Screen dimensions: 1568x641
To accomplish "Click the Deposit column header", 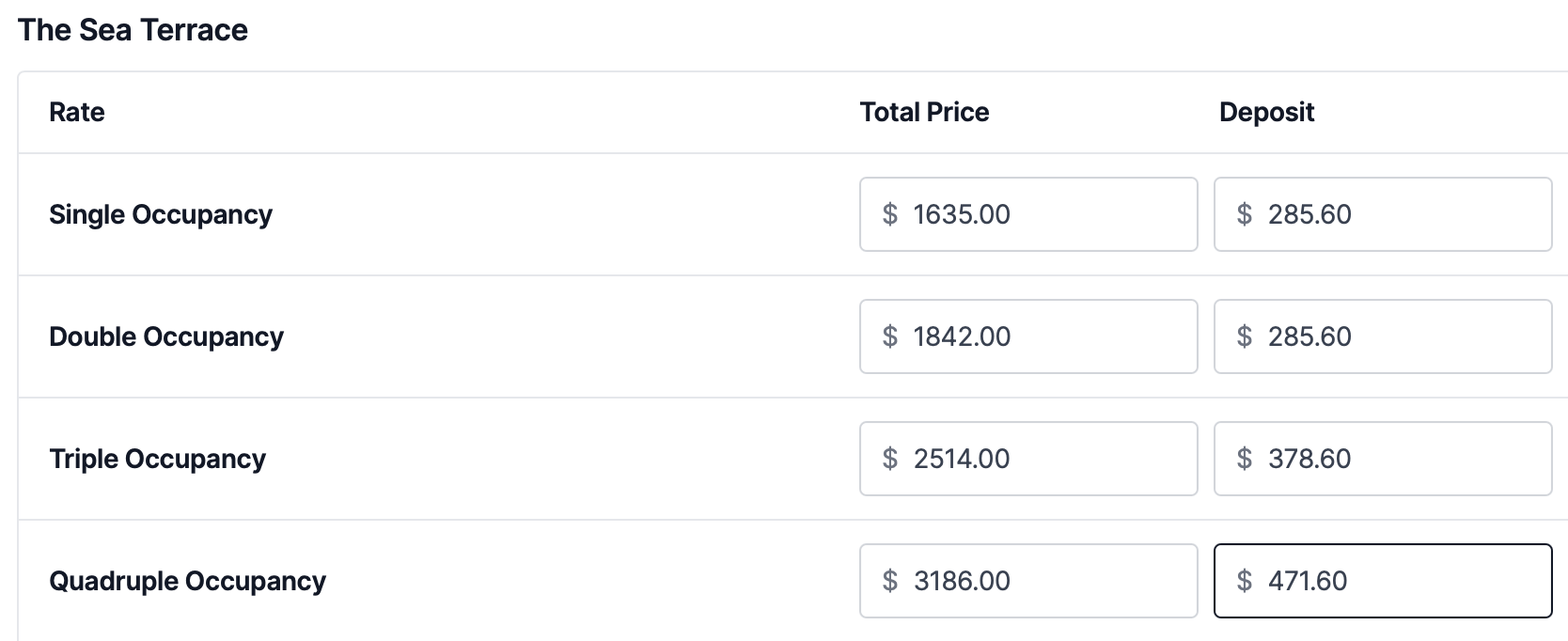I will coord(1266,113).
